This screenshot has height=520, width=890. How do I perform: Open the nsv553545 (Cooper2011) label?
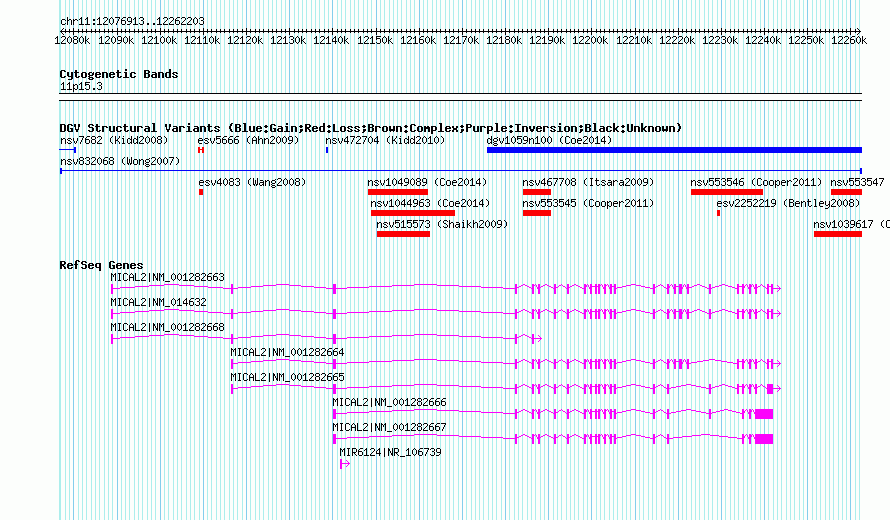(588, 203)
